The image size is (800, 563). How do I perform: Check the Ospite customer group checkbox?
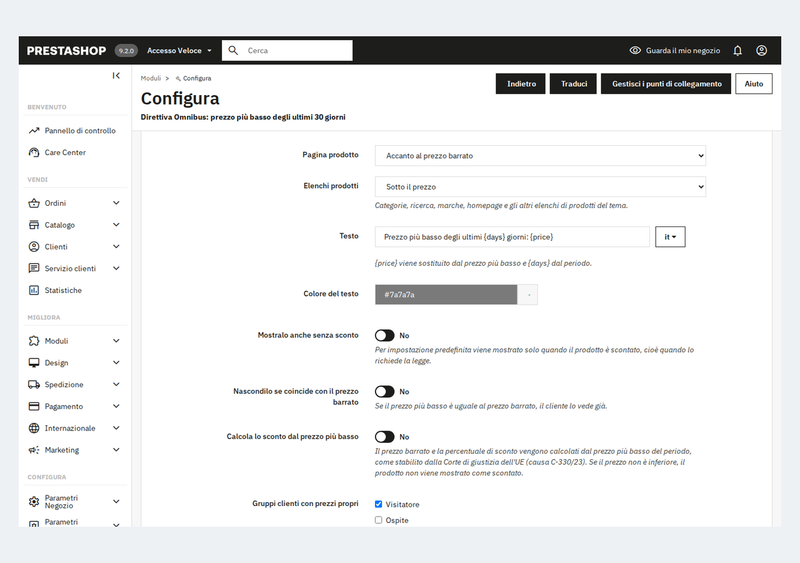point(379,520)
